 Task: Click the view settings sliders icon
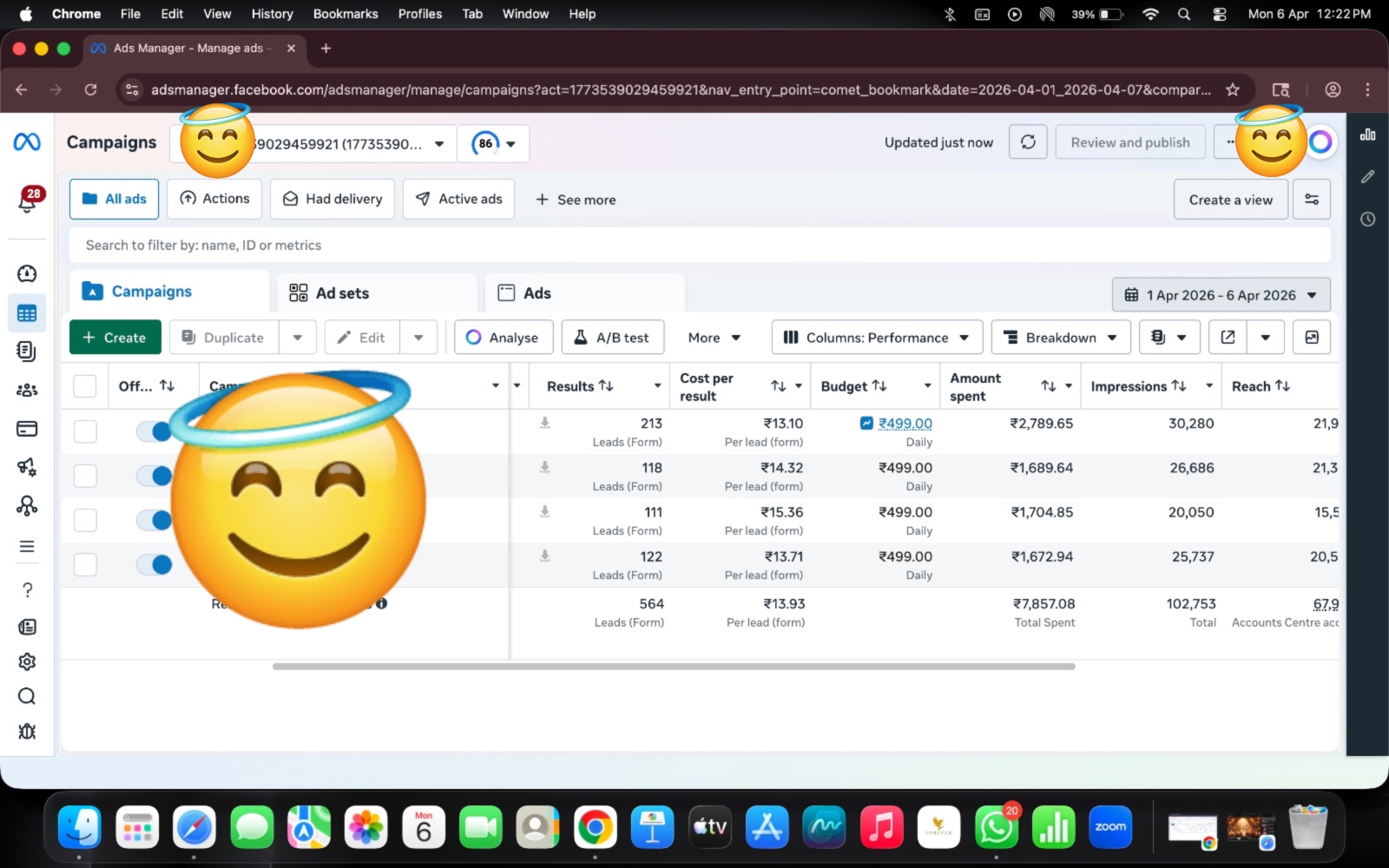[1311, 200]
